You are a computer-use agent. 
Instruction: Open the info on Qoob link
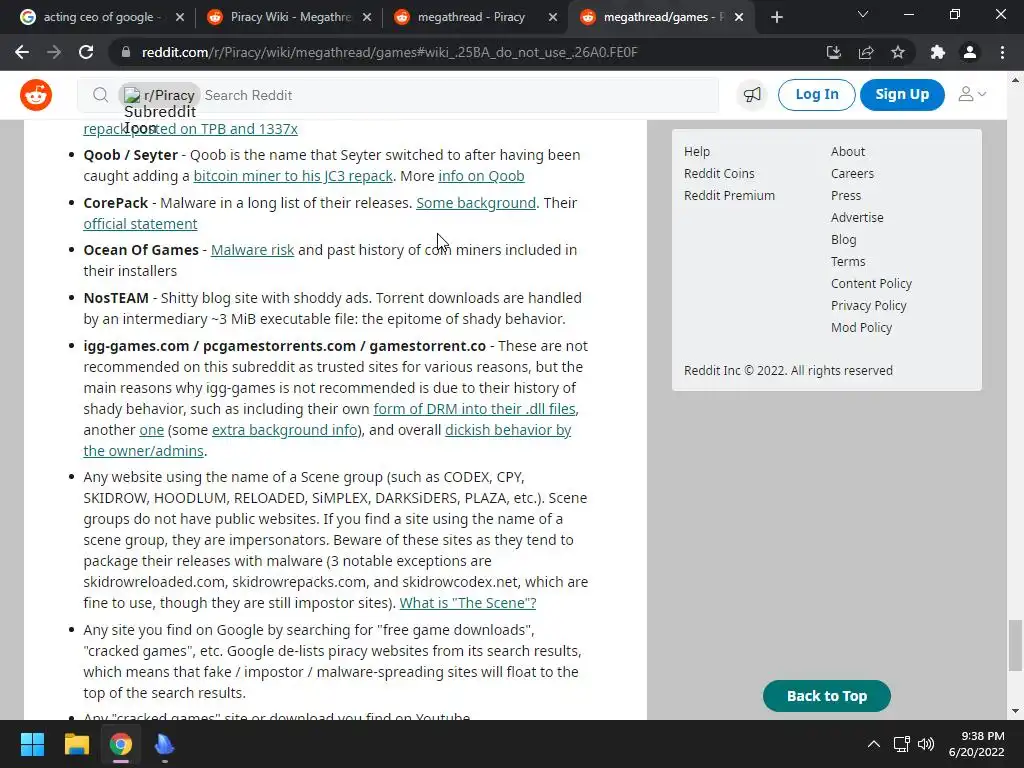point(481,176)
